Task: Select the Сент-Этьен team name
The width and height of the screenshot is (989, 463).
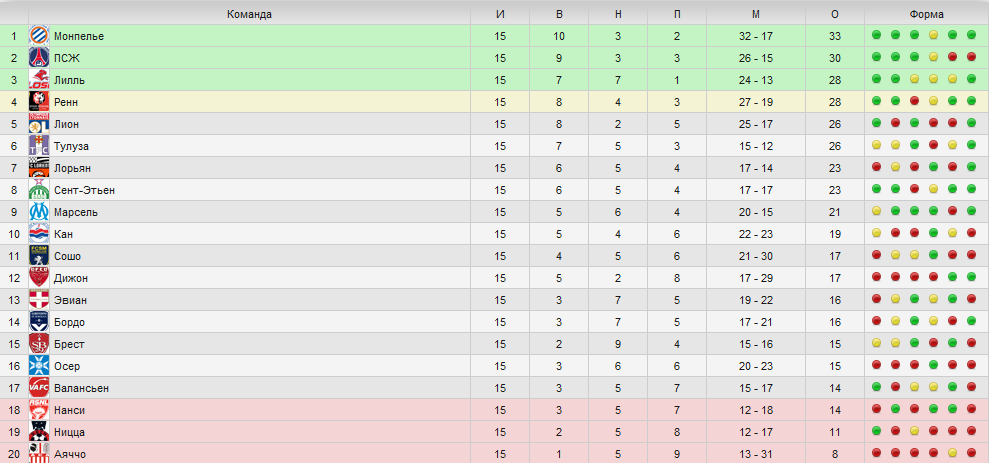Action: pos(84,190)
